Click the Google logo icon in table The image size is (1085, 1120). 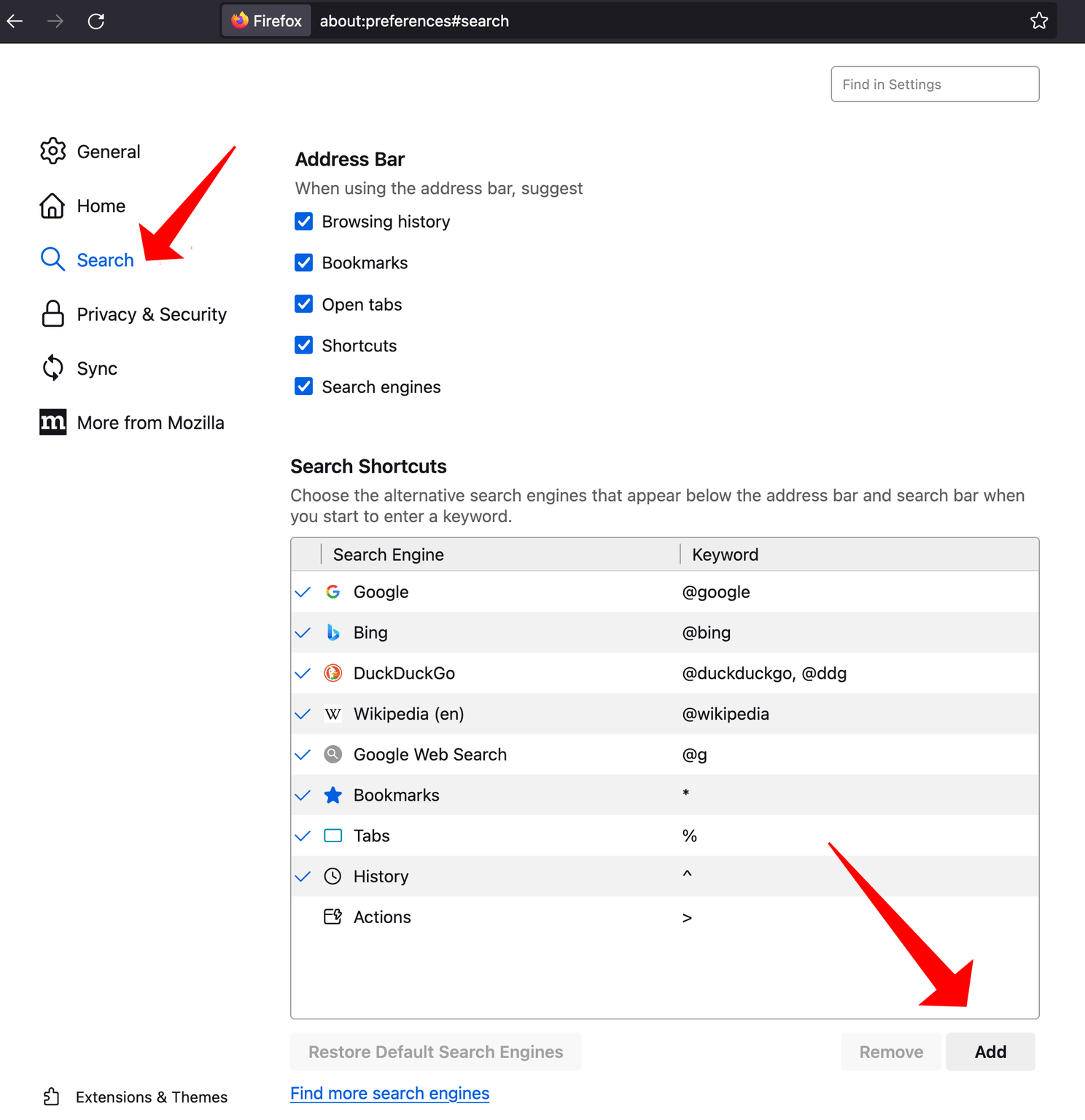[x=333, y=591]
